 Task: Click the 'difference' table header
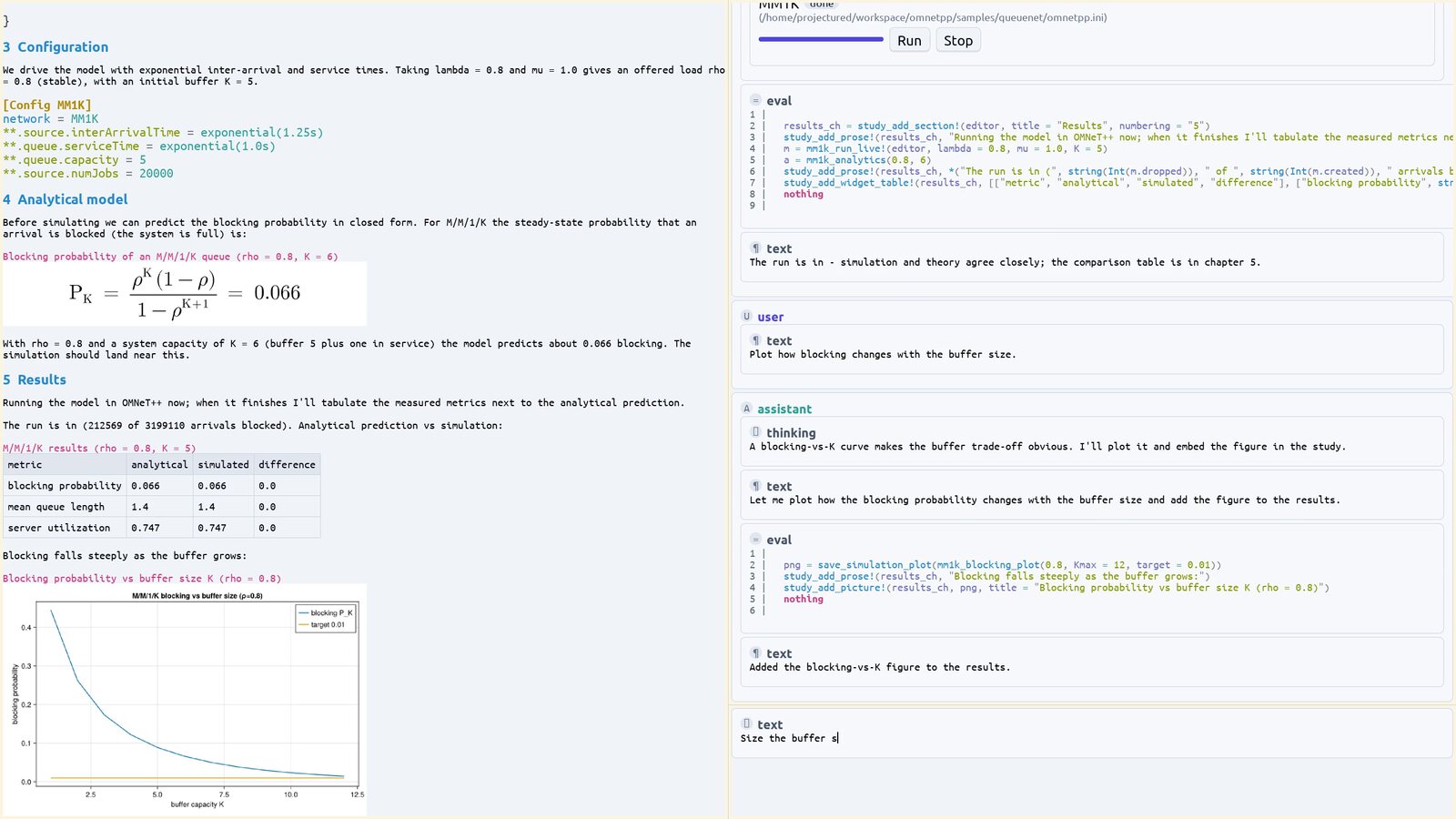pyautogui.click(x=287, y=465)
